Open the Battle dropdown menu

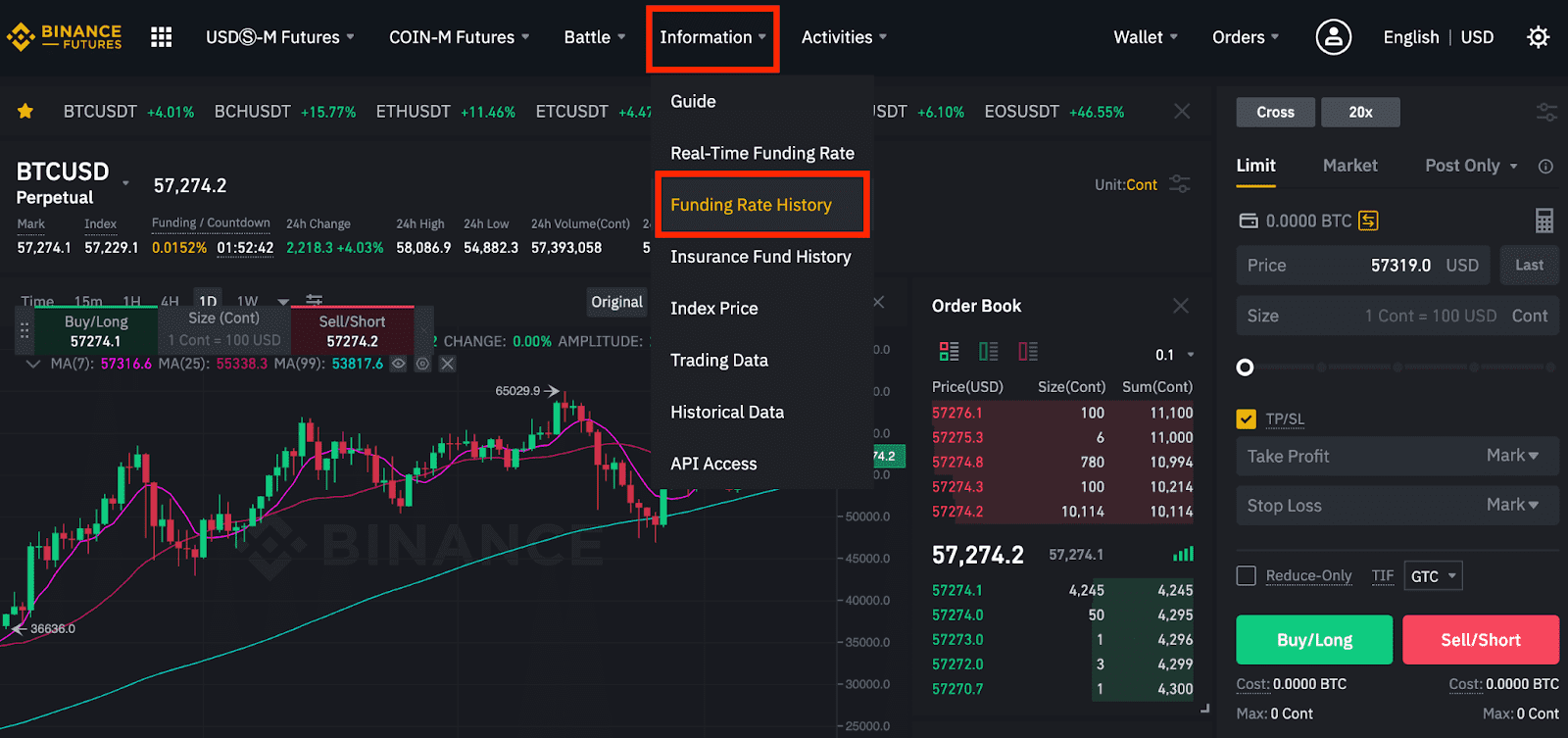pos(595,37)
